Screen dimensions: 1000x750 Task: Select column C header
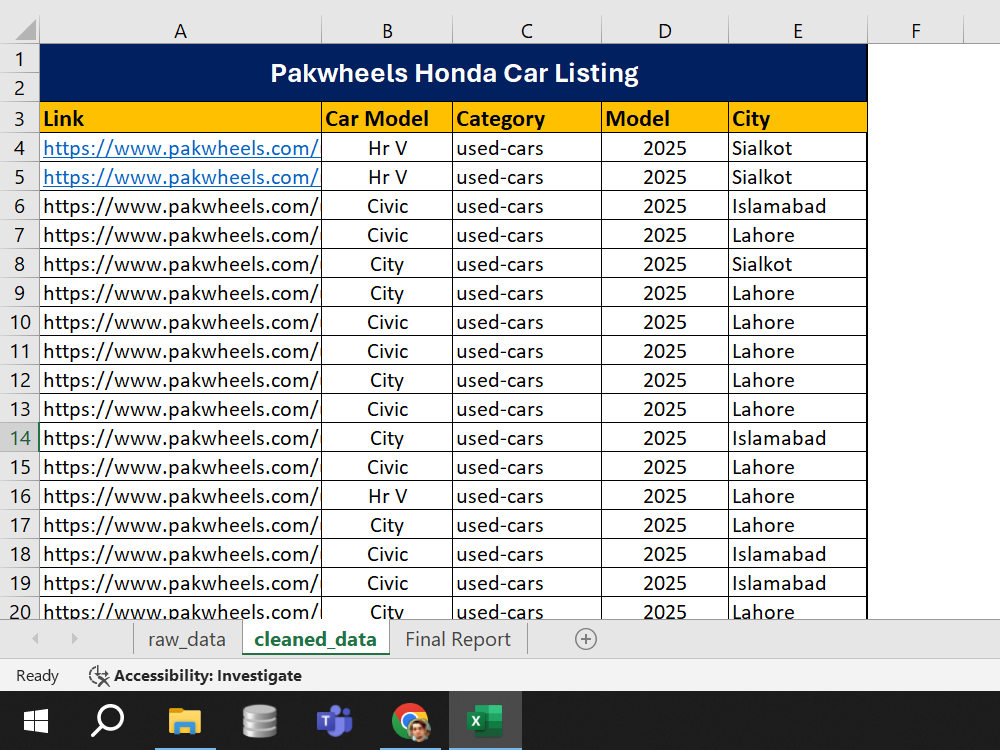pyautogui.click(x=527, y=31)
